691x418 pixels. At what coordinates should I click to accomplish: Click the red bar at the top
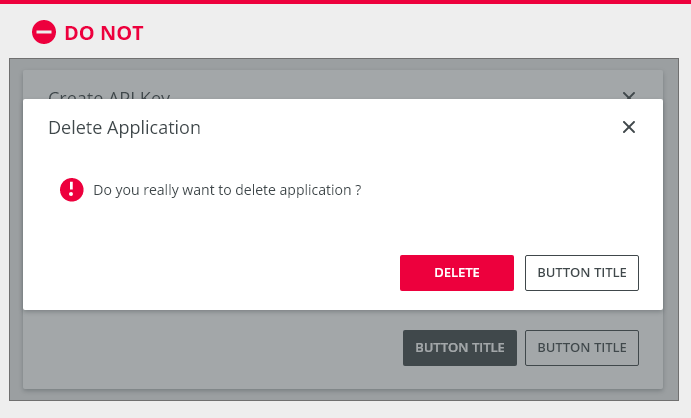tap(346, 2)
